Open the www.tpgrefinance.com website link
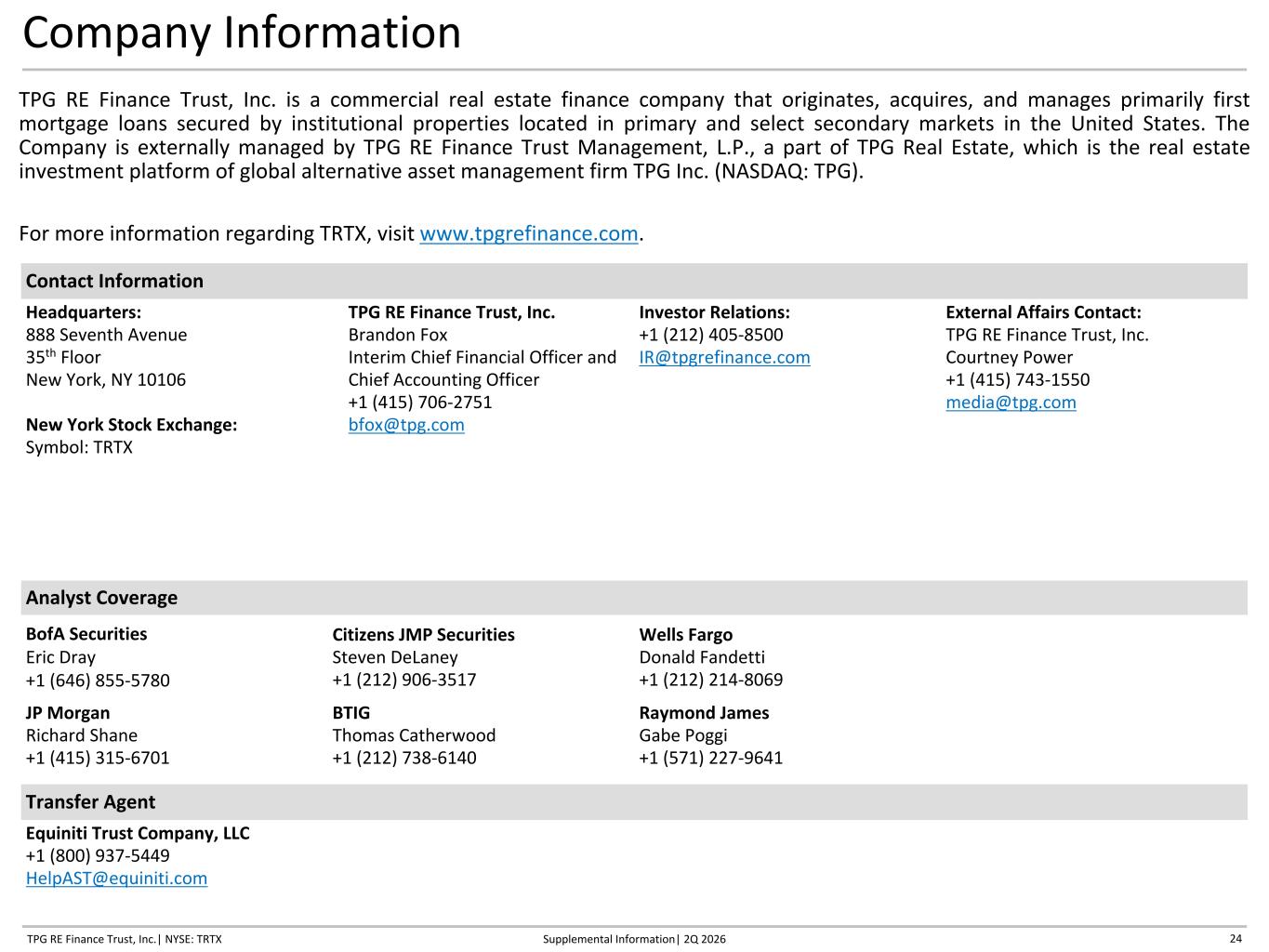This screenshot has width=1269, height=952. click(x=529, y=233)
